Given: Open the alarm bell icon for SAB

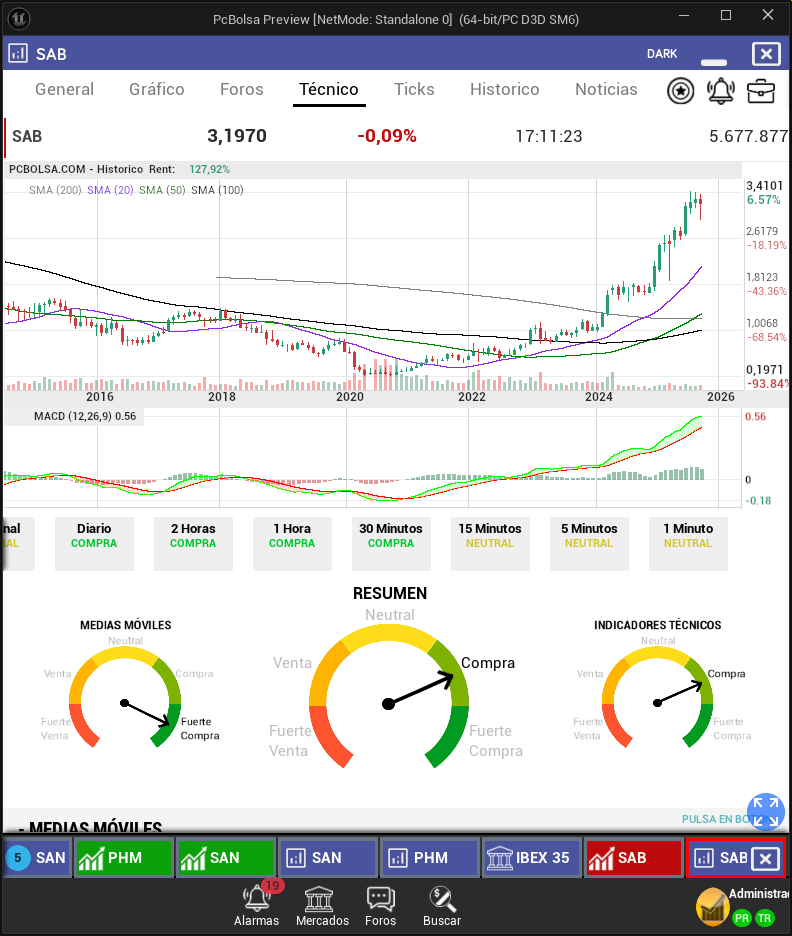Looking at the screenshot, I should coord(720,91).
